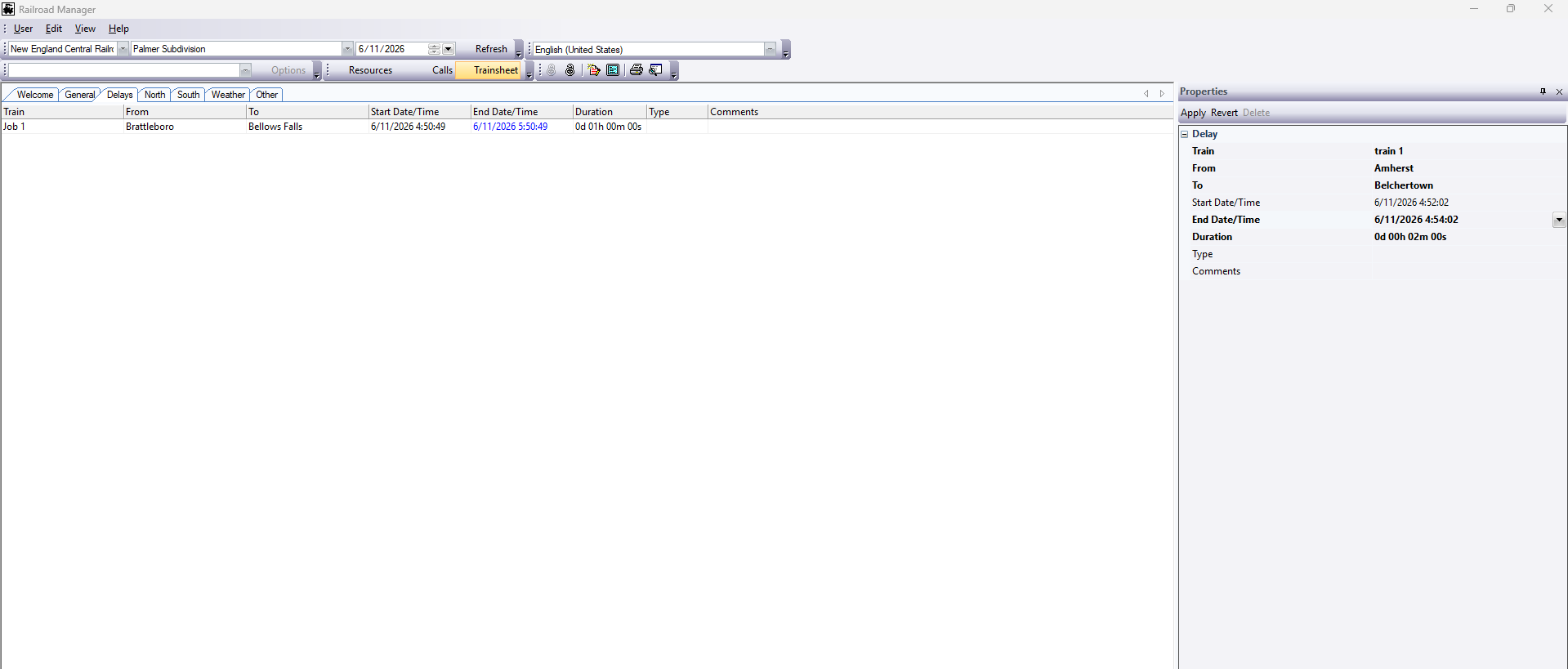This screenshot has width=1568, height=669.
Task: Switch to the Welcome tab
Action: pyautogui.click(x=35, y=95)
